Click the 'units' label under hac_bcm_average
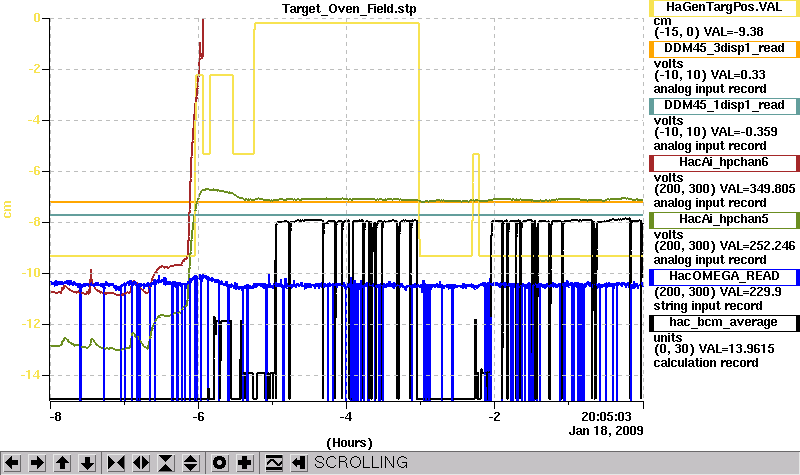Image resolution: width=800 pixels, height=475 pixels. coord(668,338)
